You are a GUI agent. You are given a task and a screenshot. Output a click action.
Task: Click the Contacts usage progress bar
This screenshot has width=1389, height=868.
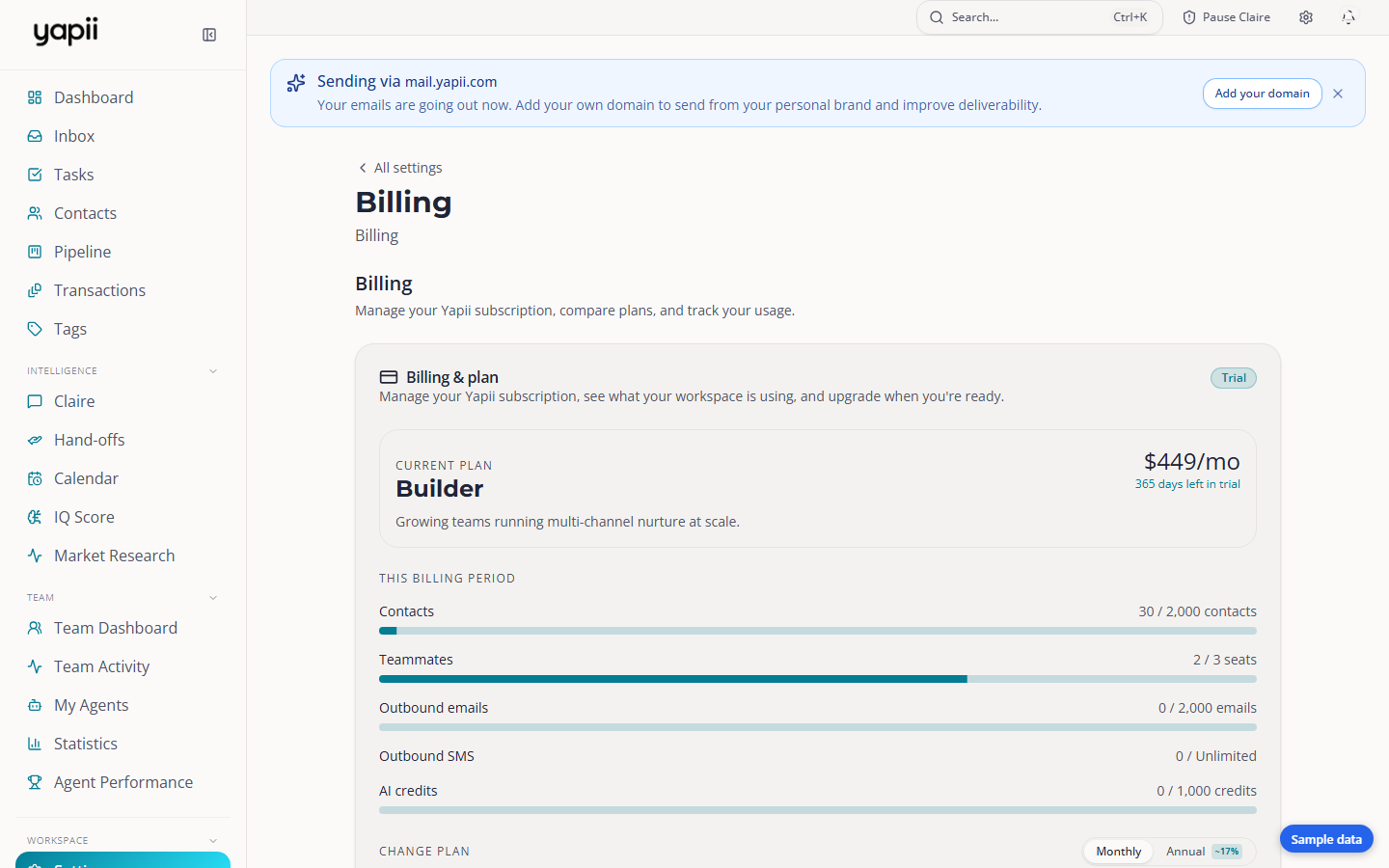click(x=818, y=631)
